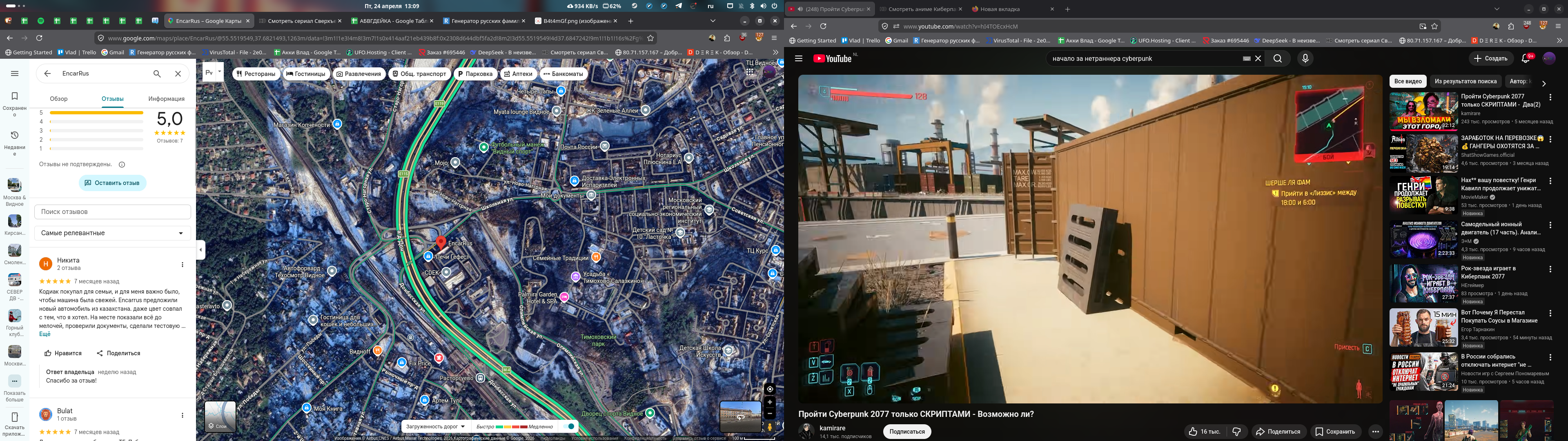The height and width of the screenshot is (441, 1568).
Task: Open Вот Почему Я Перестал Покупать Соусы thumbnail
Action: (x=1423, y=327)
